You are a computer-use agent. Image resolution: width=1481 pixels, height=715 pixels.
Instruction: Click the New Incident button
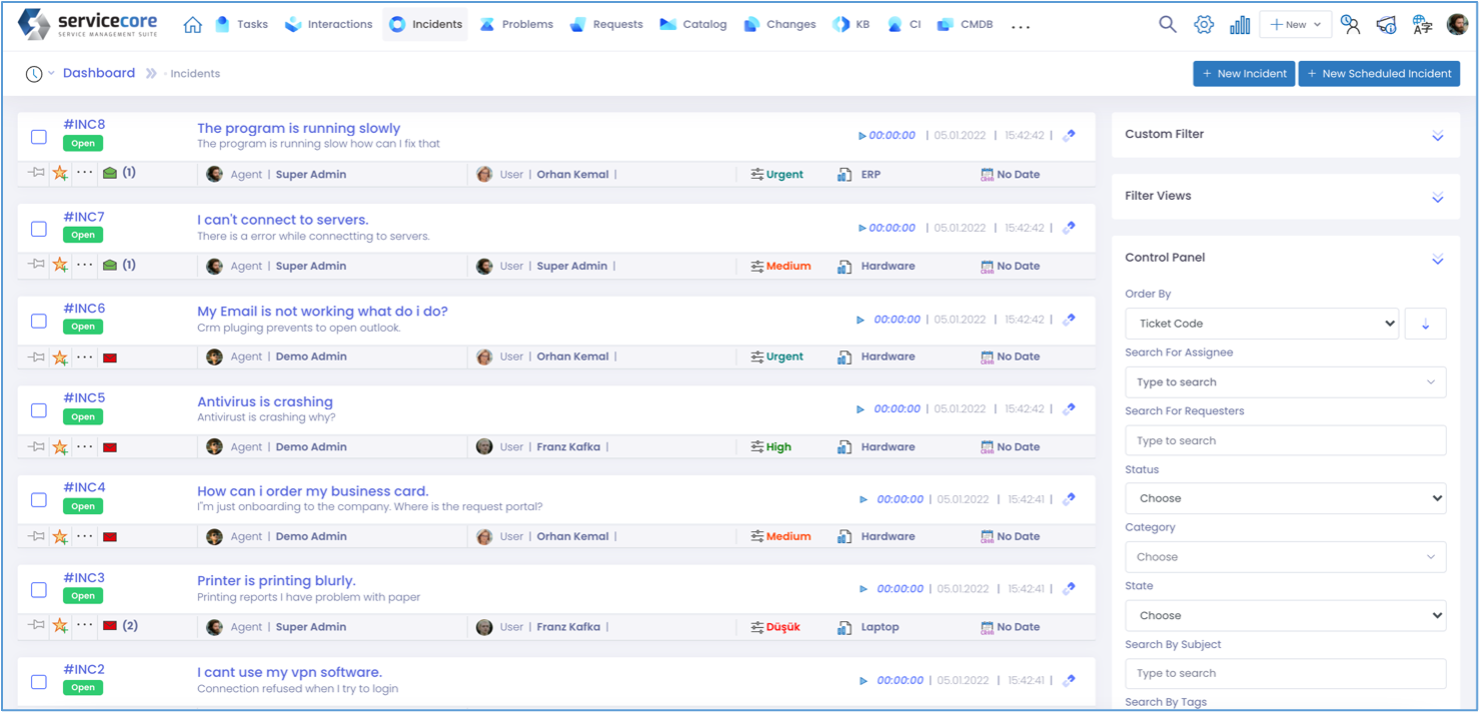[1243, 73]
